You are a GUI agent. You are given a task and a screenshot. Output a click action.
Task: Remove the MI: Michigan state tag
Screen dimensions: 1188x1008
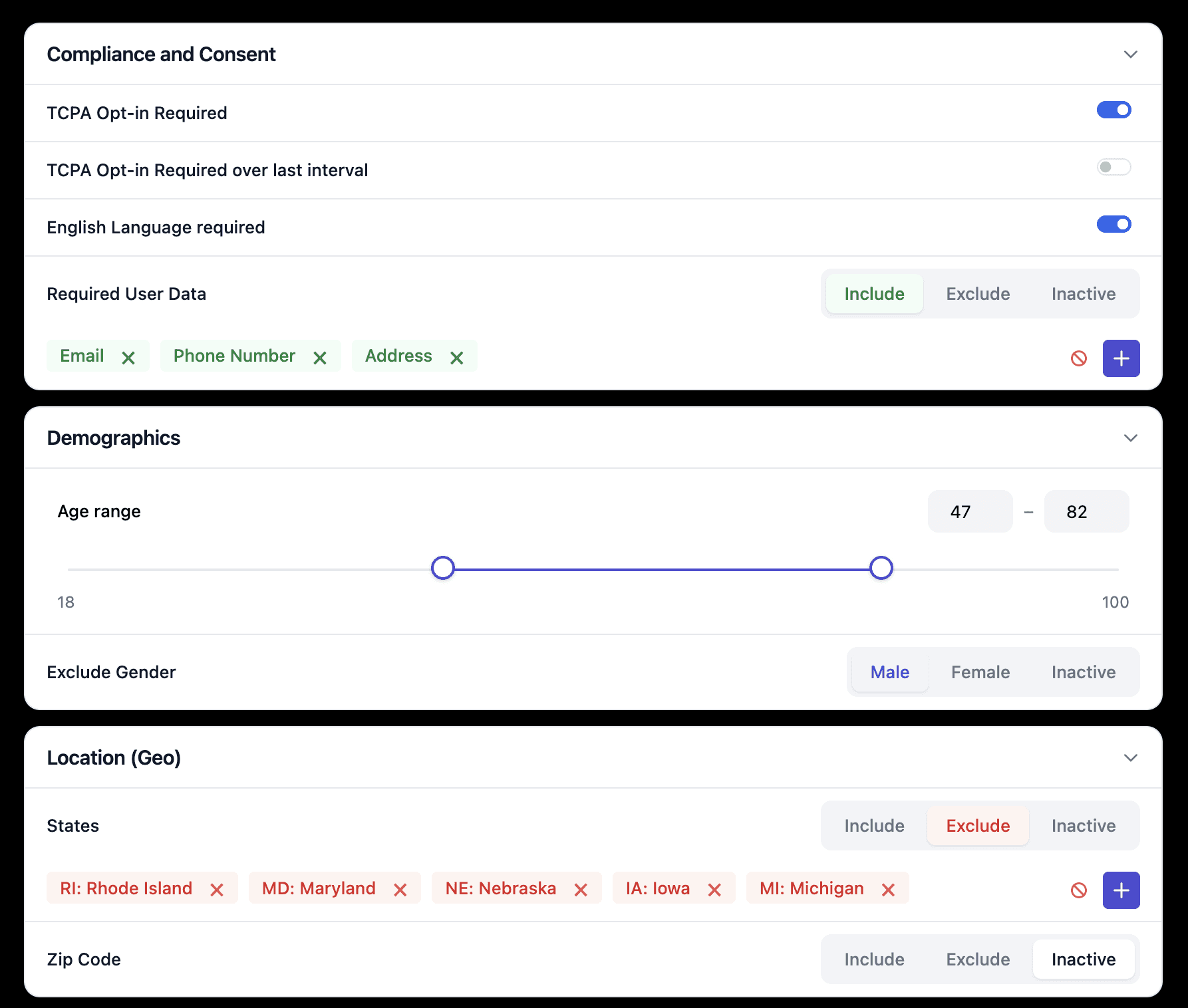pos(888,890)
